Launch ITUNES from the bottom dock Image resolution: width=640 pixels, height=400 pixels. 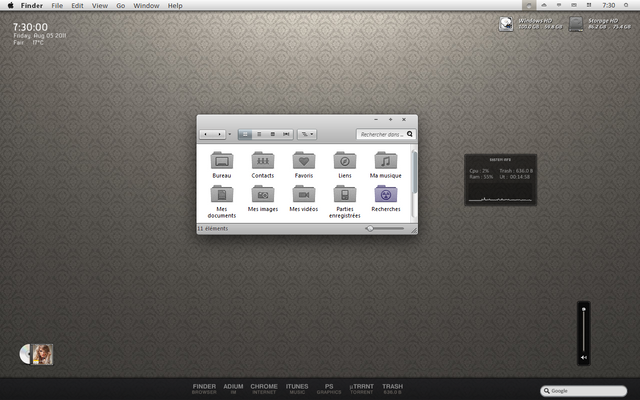[x=296, y=388]
